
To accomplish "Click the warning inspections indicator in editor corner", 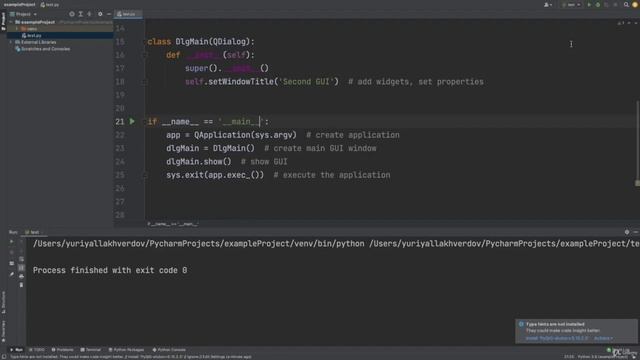I will [x=621, y=23].
